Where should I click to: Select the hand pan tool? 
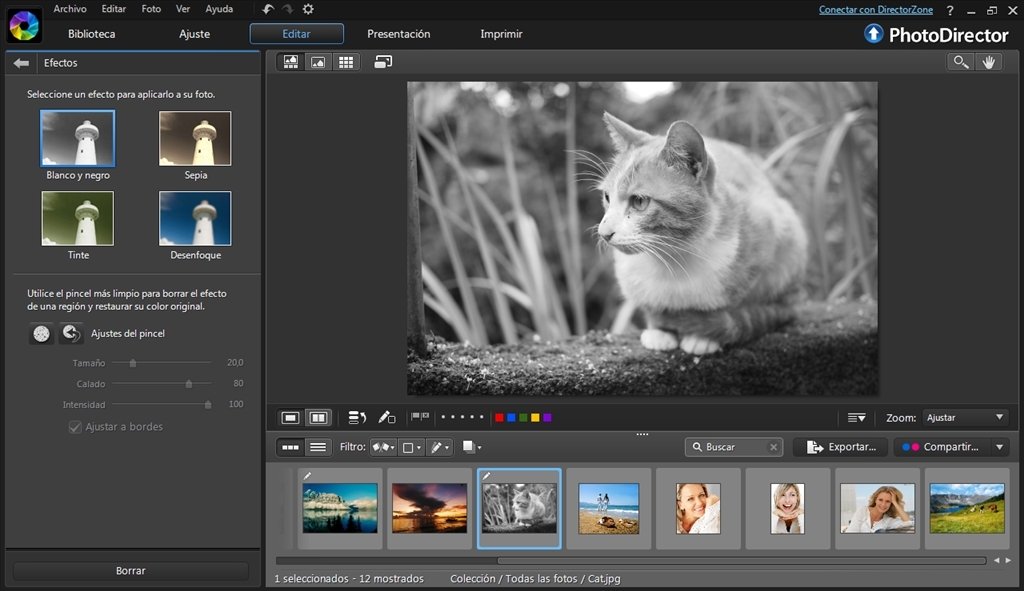pyautogui.click(x=989, y=62)
